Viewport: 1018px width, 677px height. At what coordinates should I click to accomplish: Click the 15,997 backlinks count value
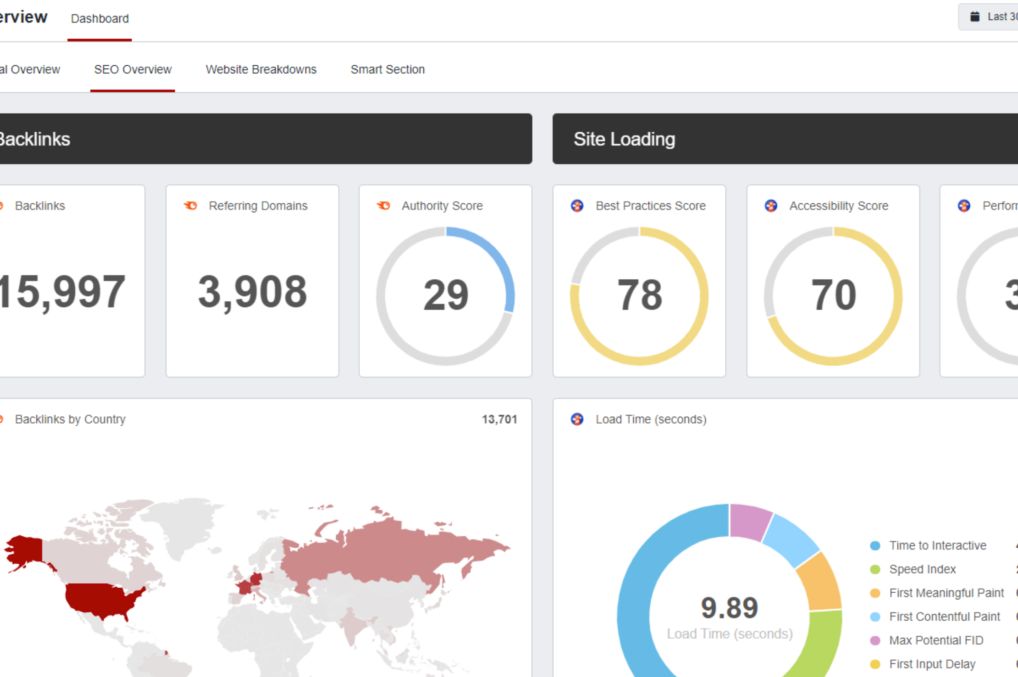tap(62, 291)
